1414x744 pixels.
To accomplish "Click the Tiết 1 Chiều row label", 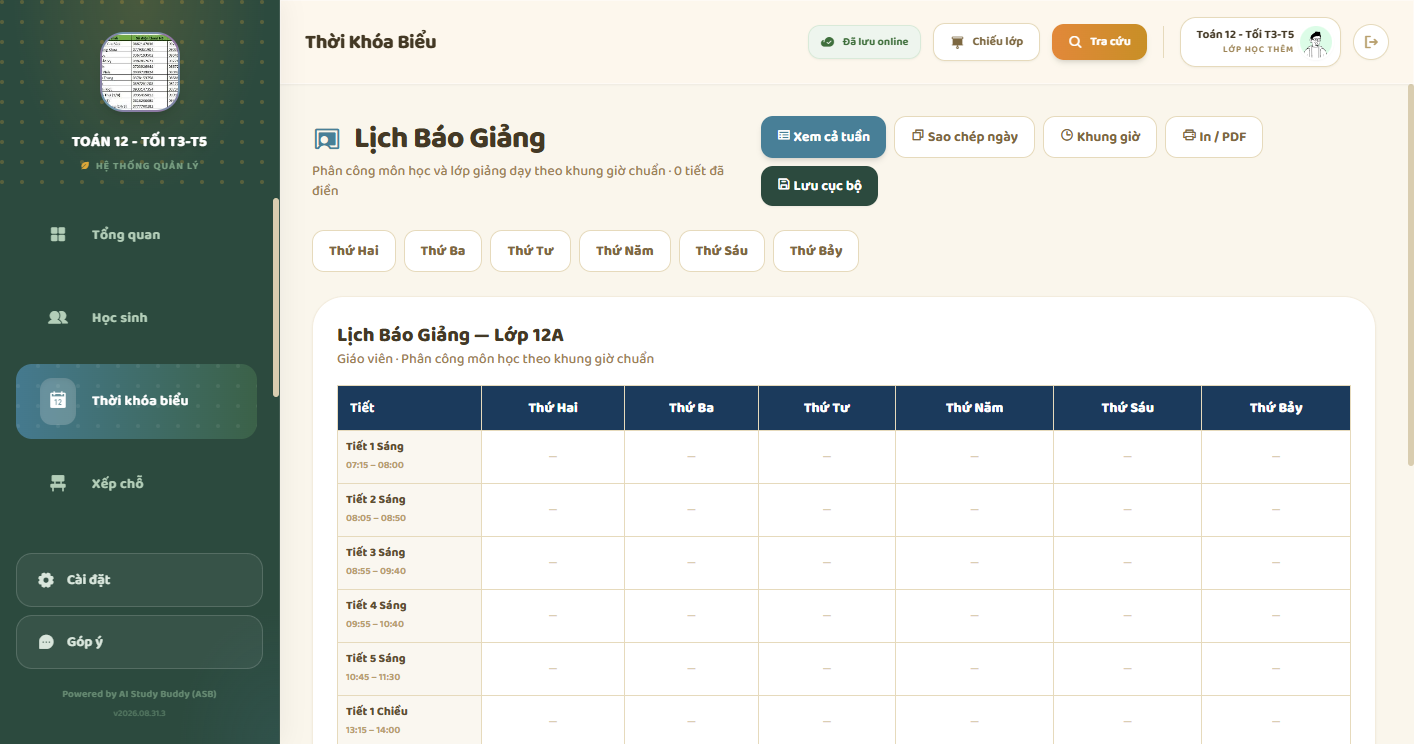I will click(x=410, y=720).
